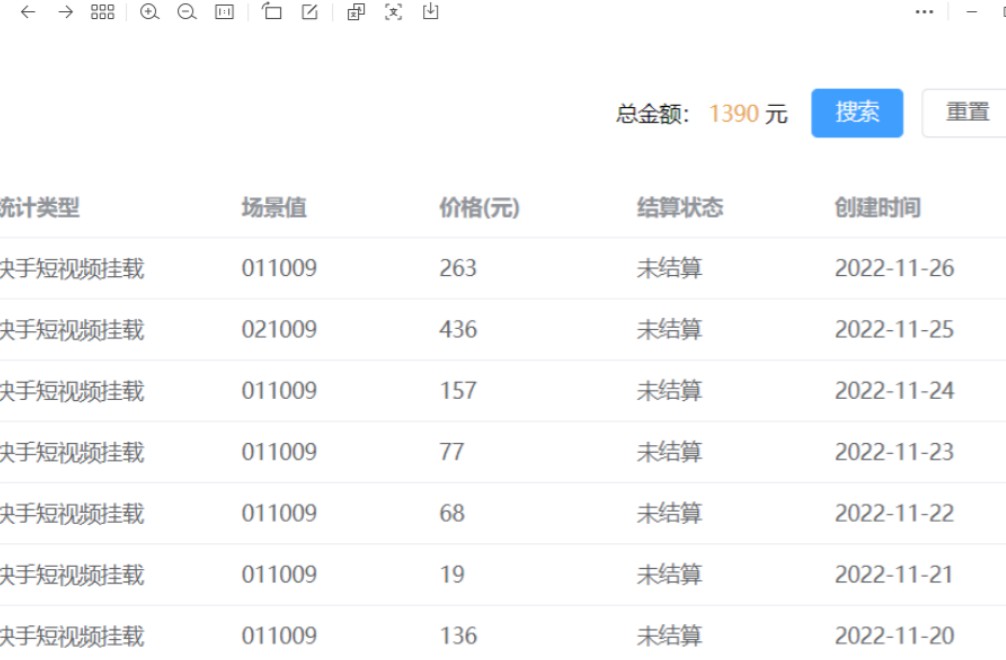Click the date 2022-11-20
1006x660 pixels.
[894, 636]
